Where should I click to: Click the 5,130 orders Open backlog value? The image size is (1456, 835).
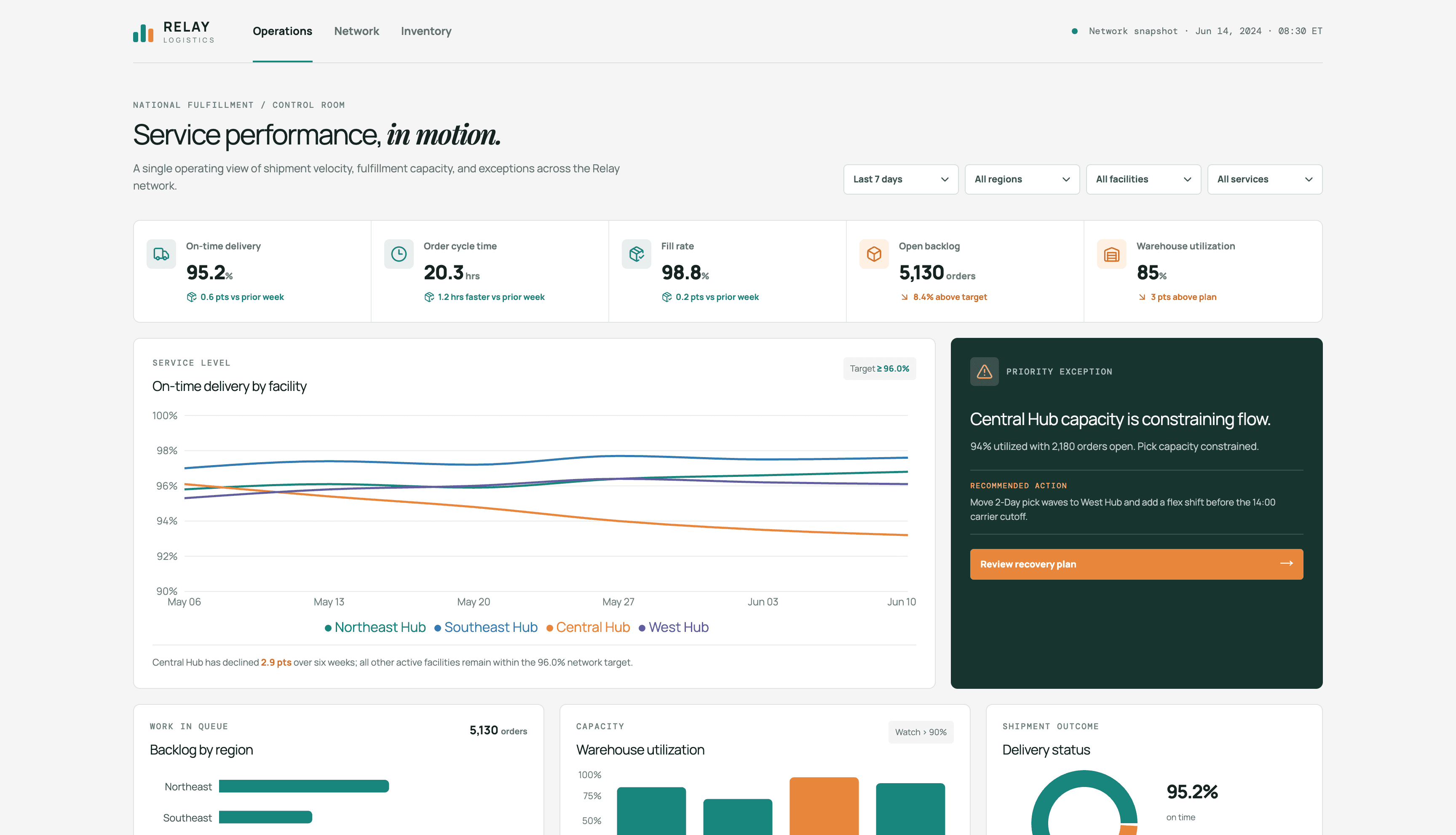point(937,273)
